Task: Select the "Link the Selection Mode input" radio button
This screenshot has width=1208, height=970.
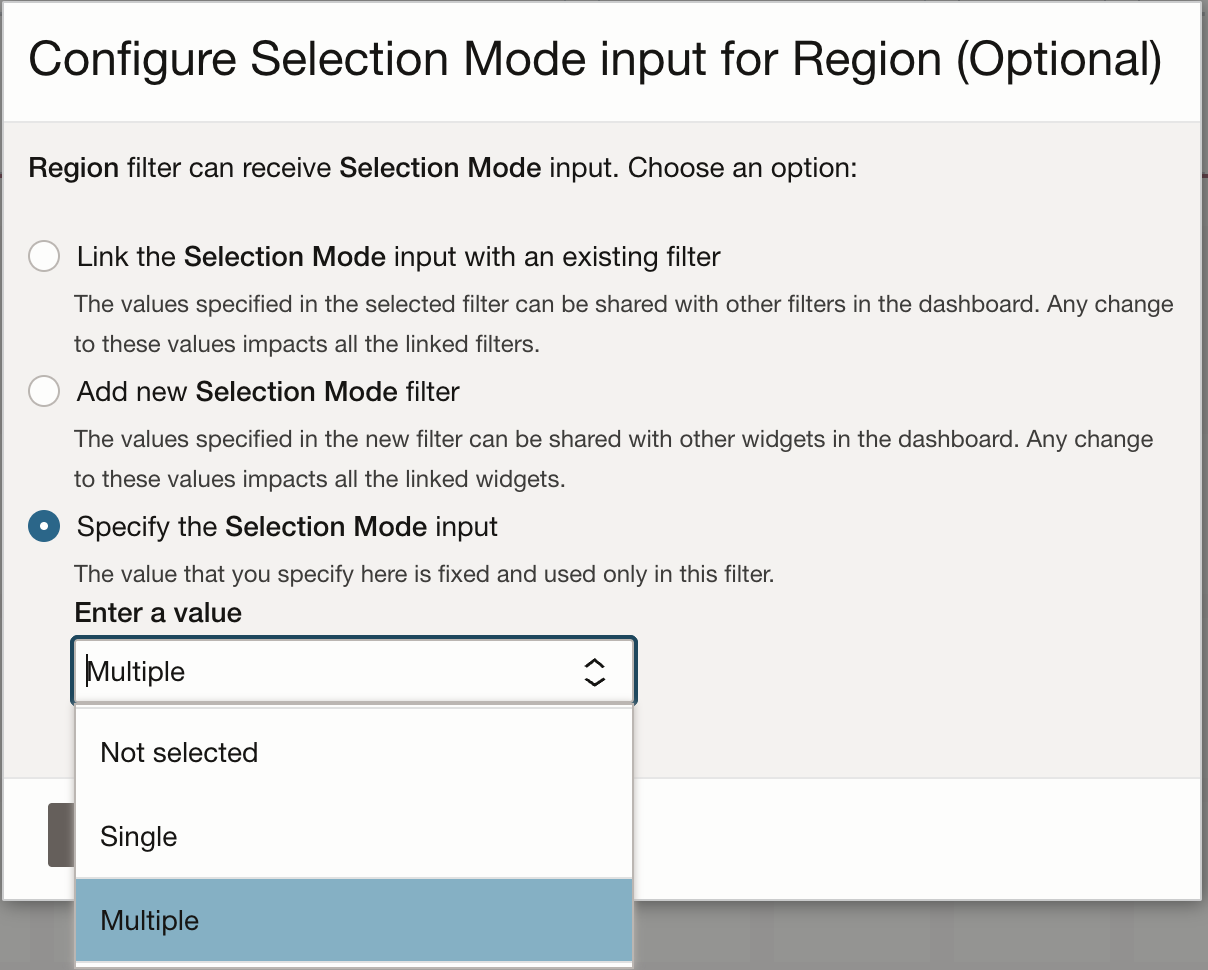Action: click(x=44, y=256)
